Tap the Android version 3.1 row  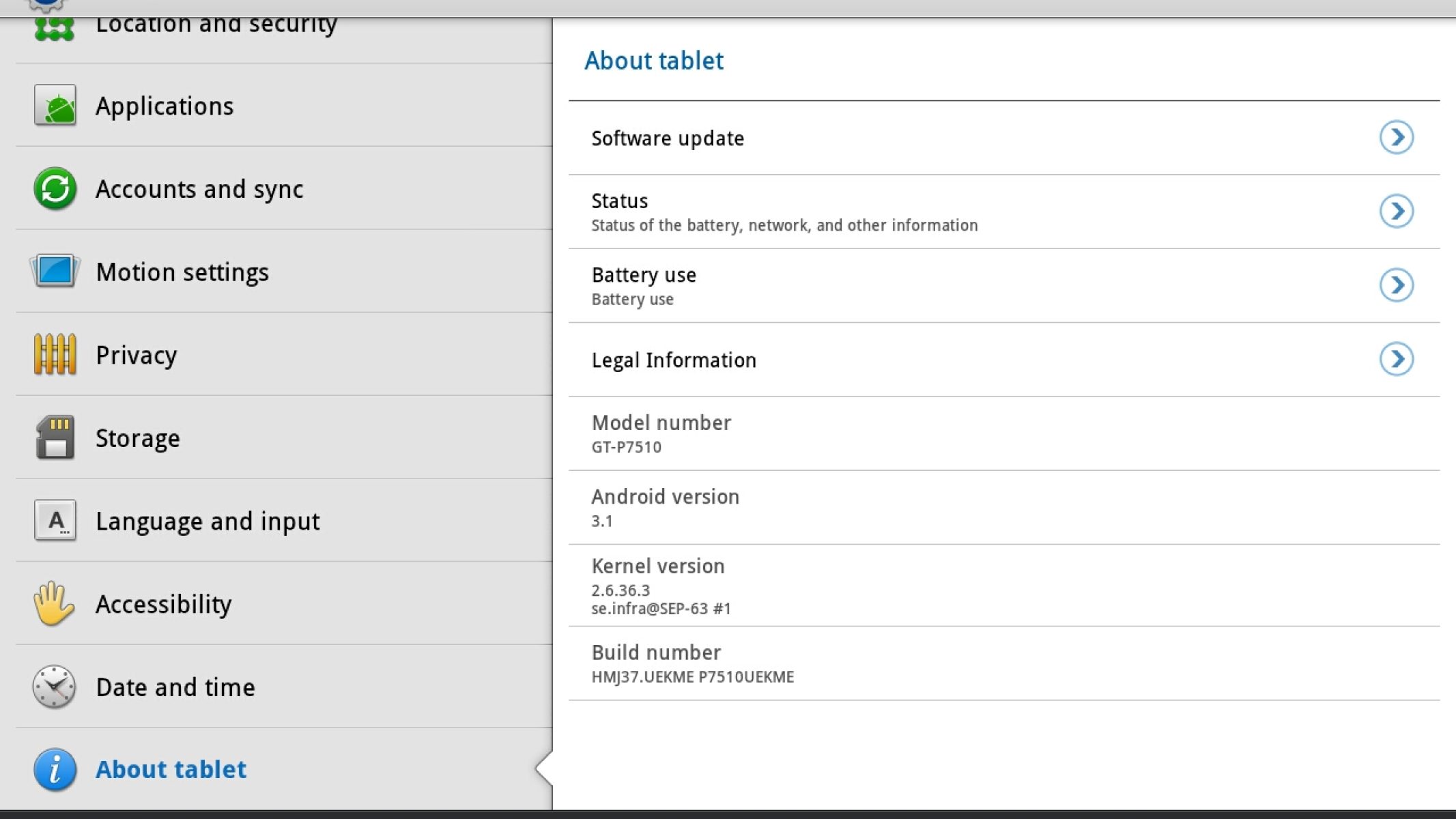665,508
